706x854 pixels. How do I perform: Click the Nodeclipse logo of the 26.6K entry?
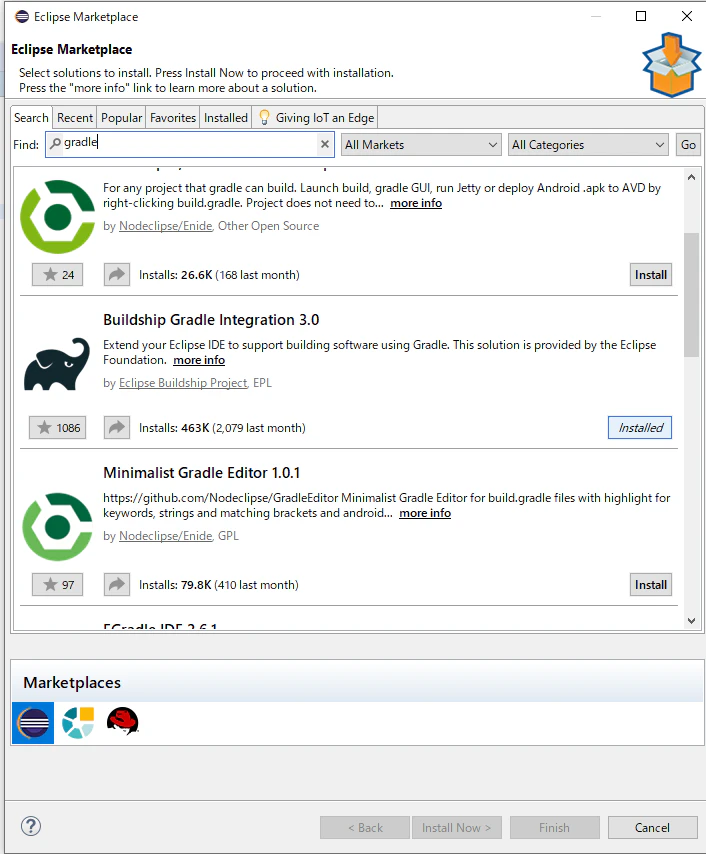pyautogui.click(x=57, y=217)
